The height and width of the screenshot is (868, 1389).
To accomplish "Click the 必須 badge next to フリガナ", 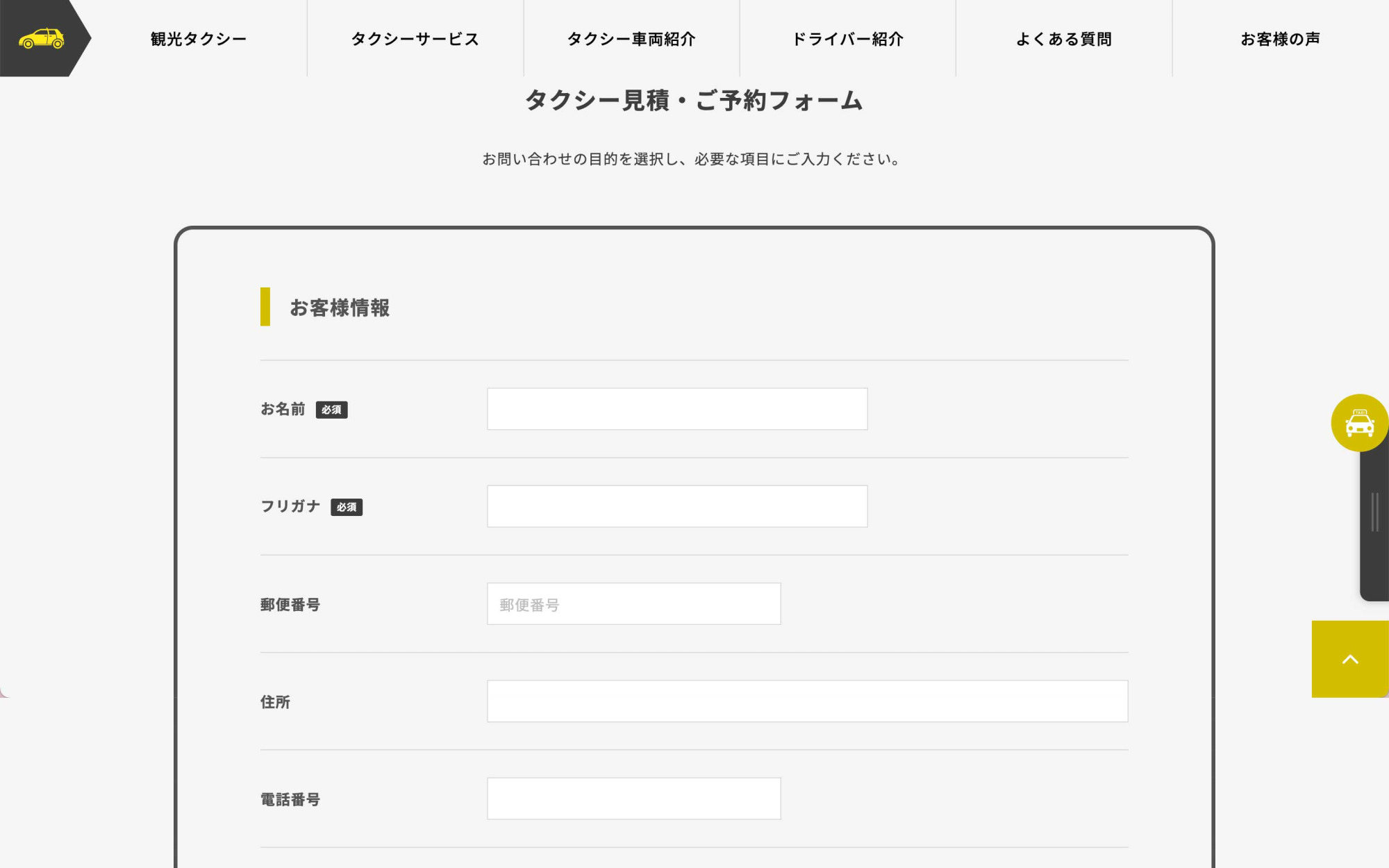I will pyautogui.click(x=347, y=508).
